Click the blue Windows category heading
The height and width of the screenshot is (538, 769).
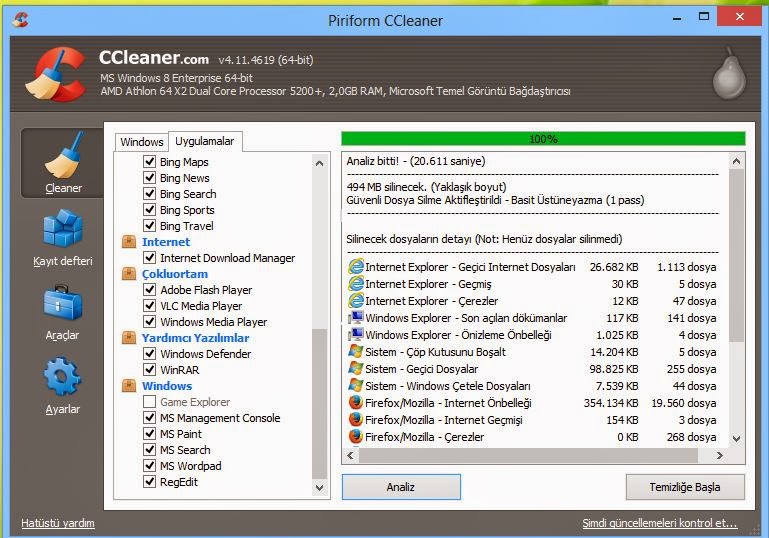167,386
